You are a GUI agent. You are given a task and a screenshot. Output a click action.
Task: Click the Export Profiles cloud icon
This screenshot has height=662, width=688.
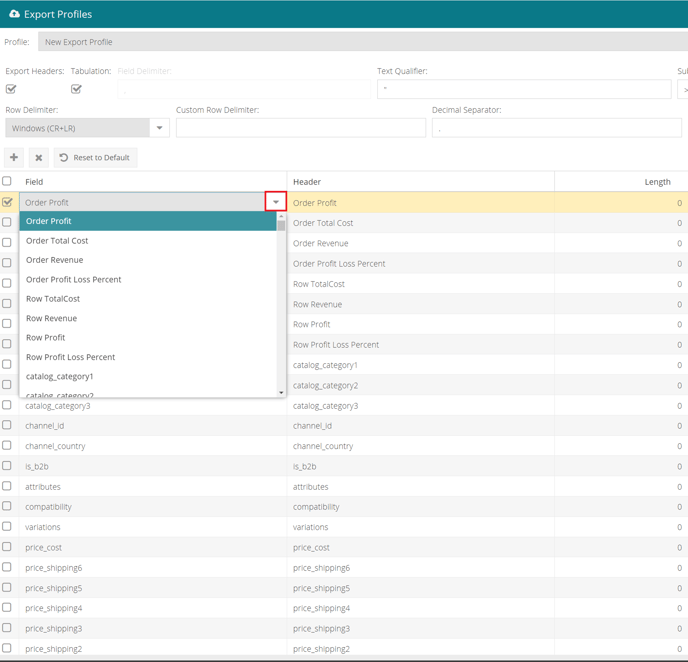click(14, 14)
